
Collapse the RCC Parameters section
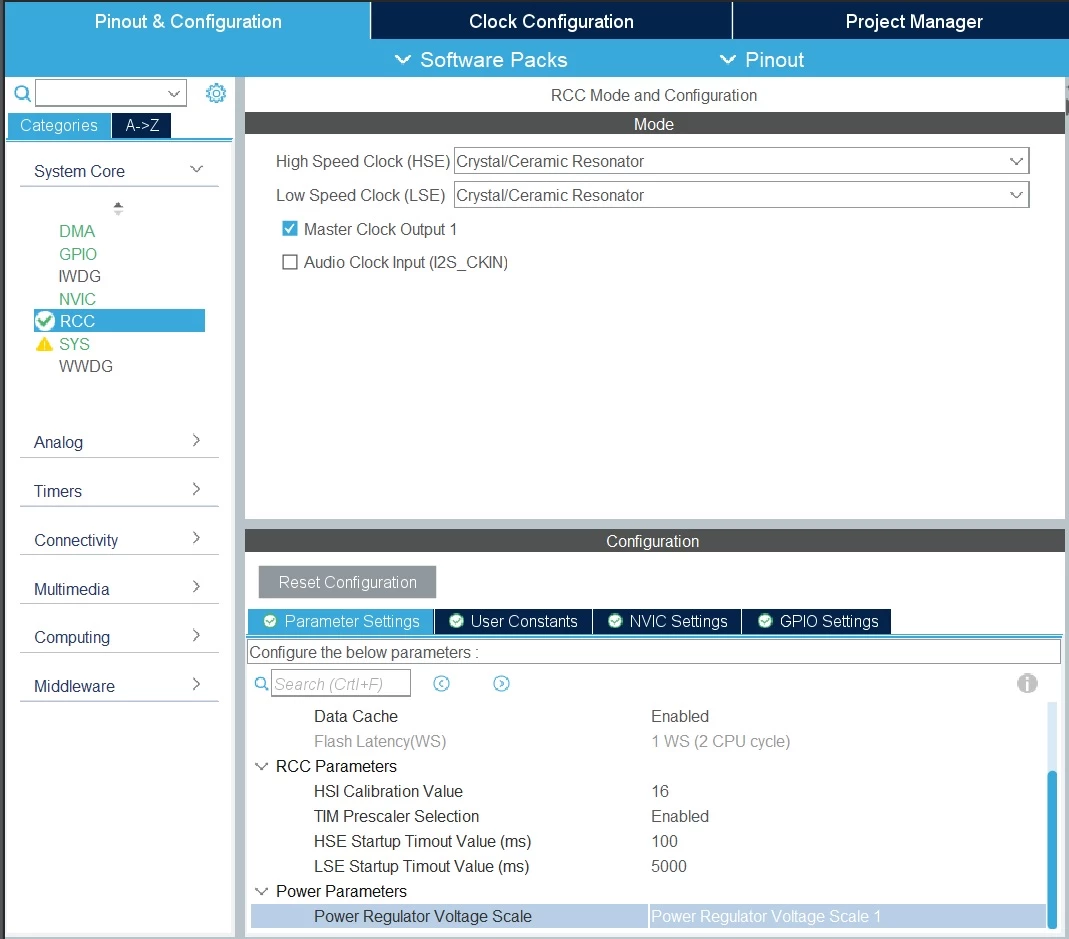(261, 766)
